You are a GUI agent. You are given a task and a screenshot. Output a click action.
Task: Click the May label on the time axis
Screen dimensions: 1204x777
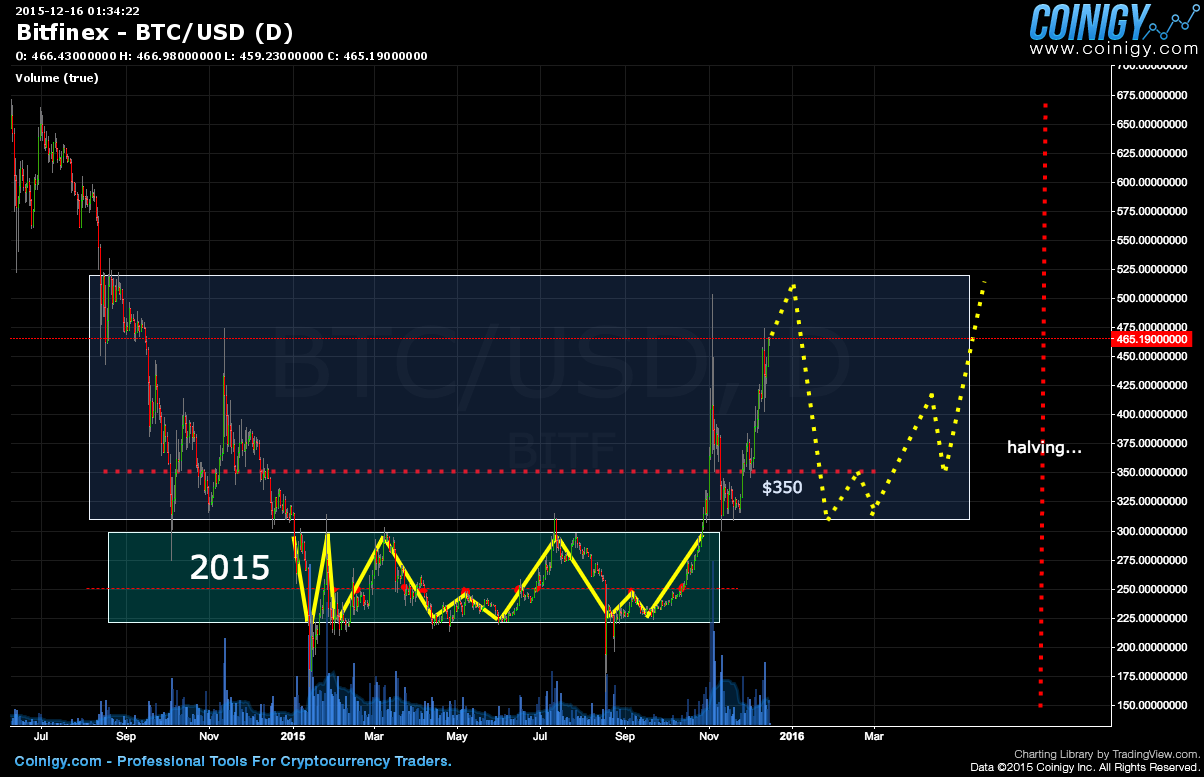tap(457, 736)
